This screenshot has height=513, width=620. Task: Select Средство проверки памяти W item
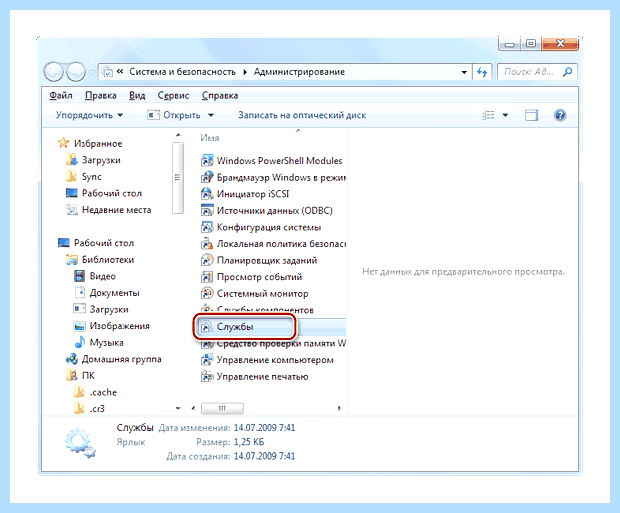[x=274, y=344]
